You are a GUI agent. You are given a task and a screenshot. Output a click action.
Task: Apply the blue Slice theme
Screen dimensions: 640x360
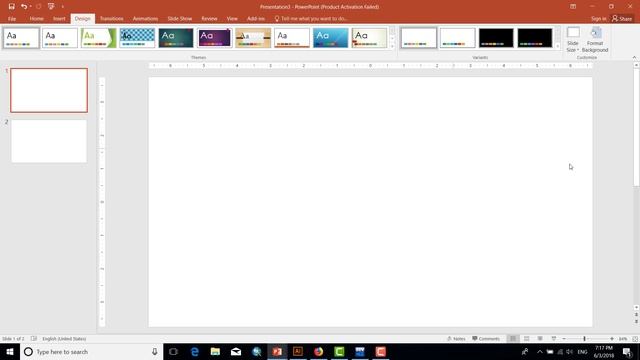[x=331, y=38]
